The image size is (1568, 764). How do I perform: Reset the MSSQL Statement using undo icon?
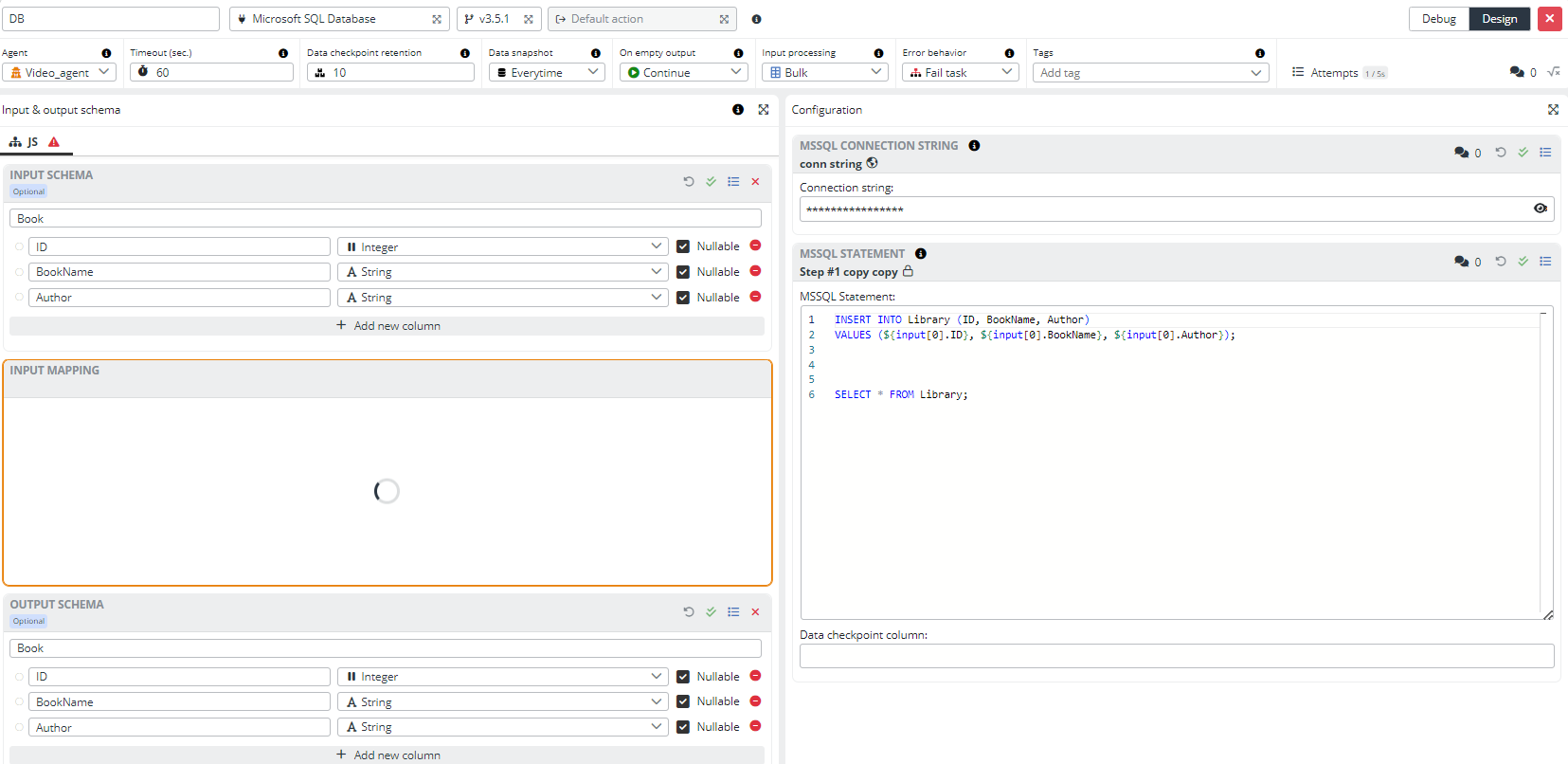click(x=1501, y=261)
